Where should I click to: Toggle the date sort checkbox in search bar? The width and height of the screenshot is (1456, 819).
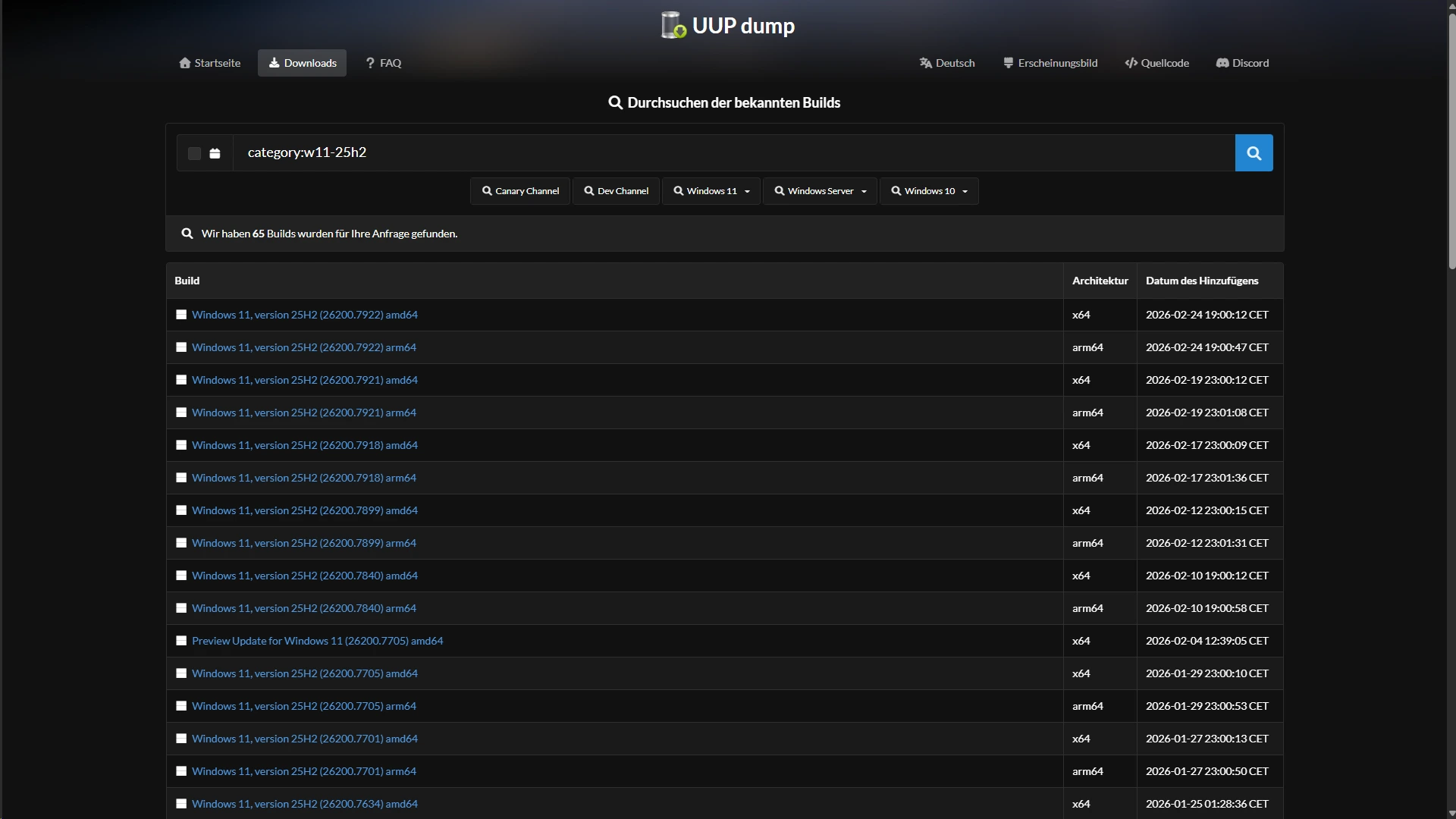(194, 153)
